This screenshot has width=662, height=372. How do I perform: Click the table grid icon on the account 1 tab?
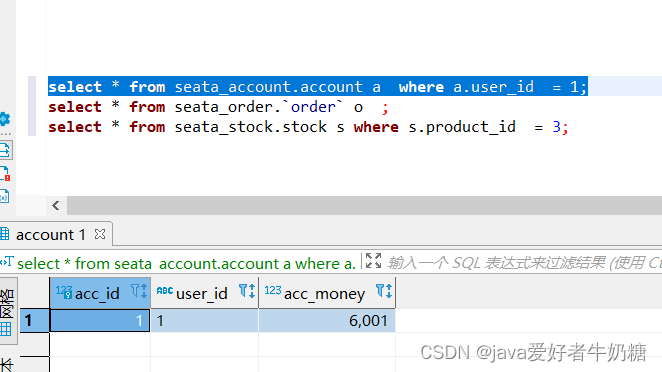coord(5,234)
